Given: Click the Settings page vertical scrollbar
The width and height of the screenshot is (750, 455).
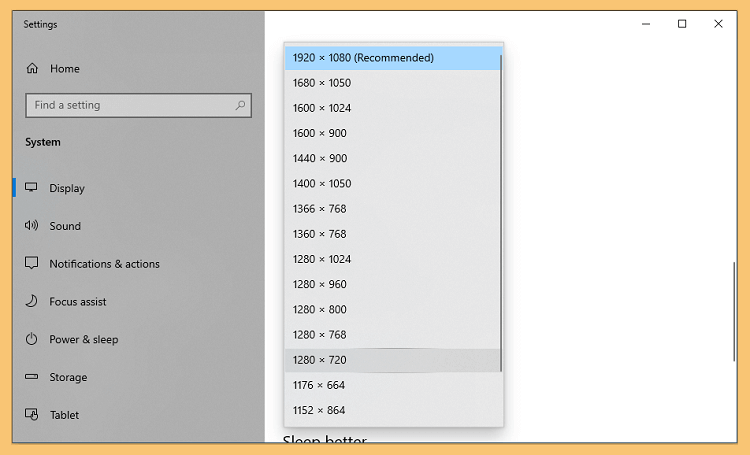Looking at the screenshot, I should (x=734, y=311).
